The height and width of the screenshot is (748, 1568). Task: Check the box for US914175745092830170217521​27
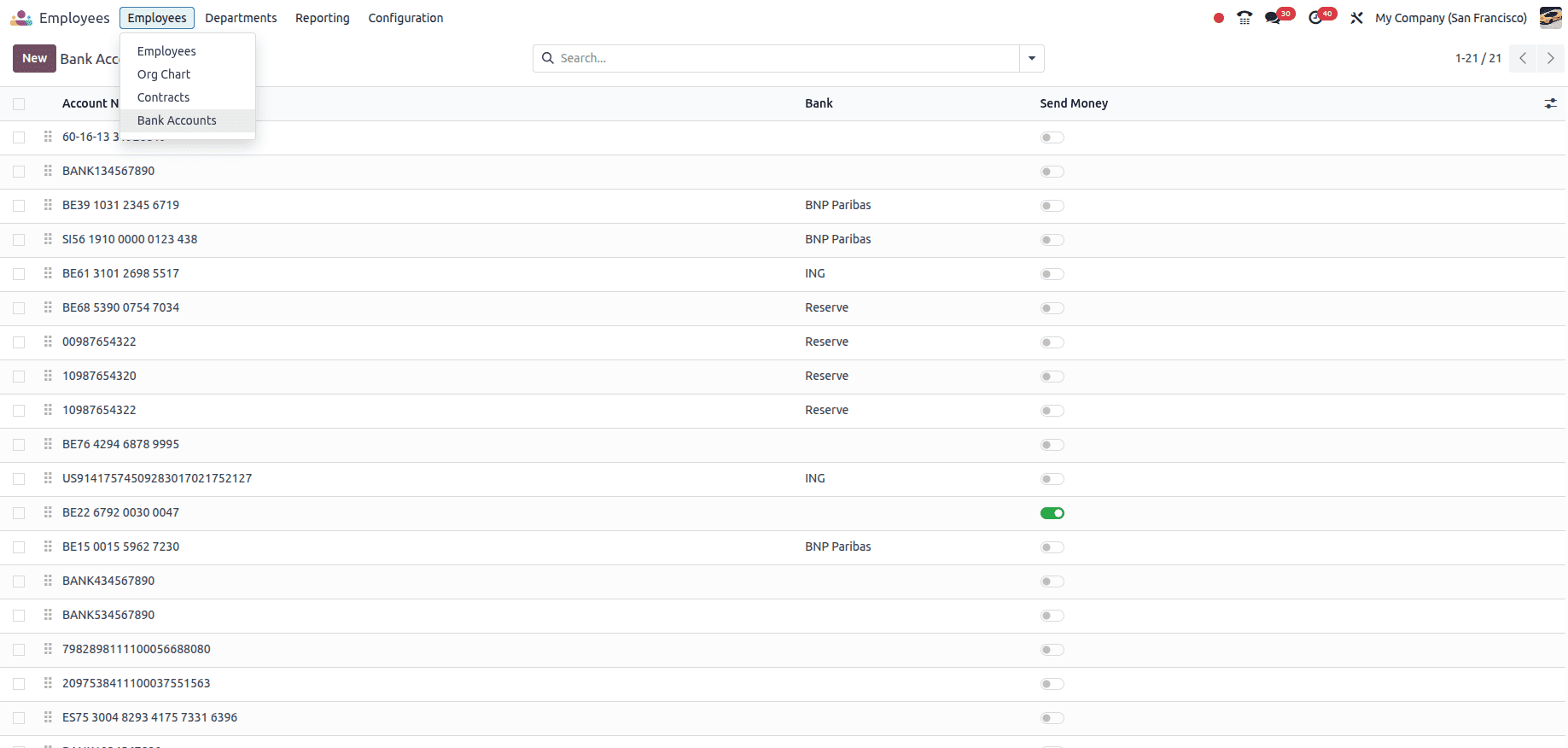19,479
